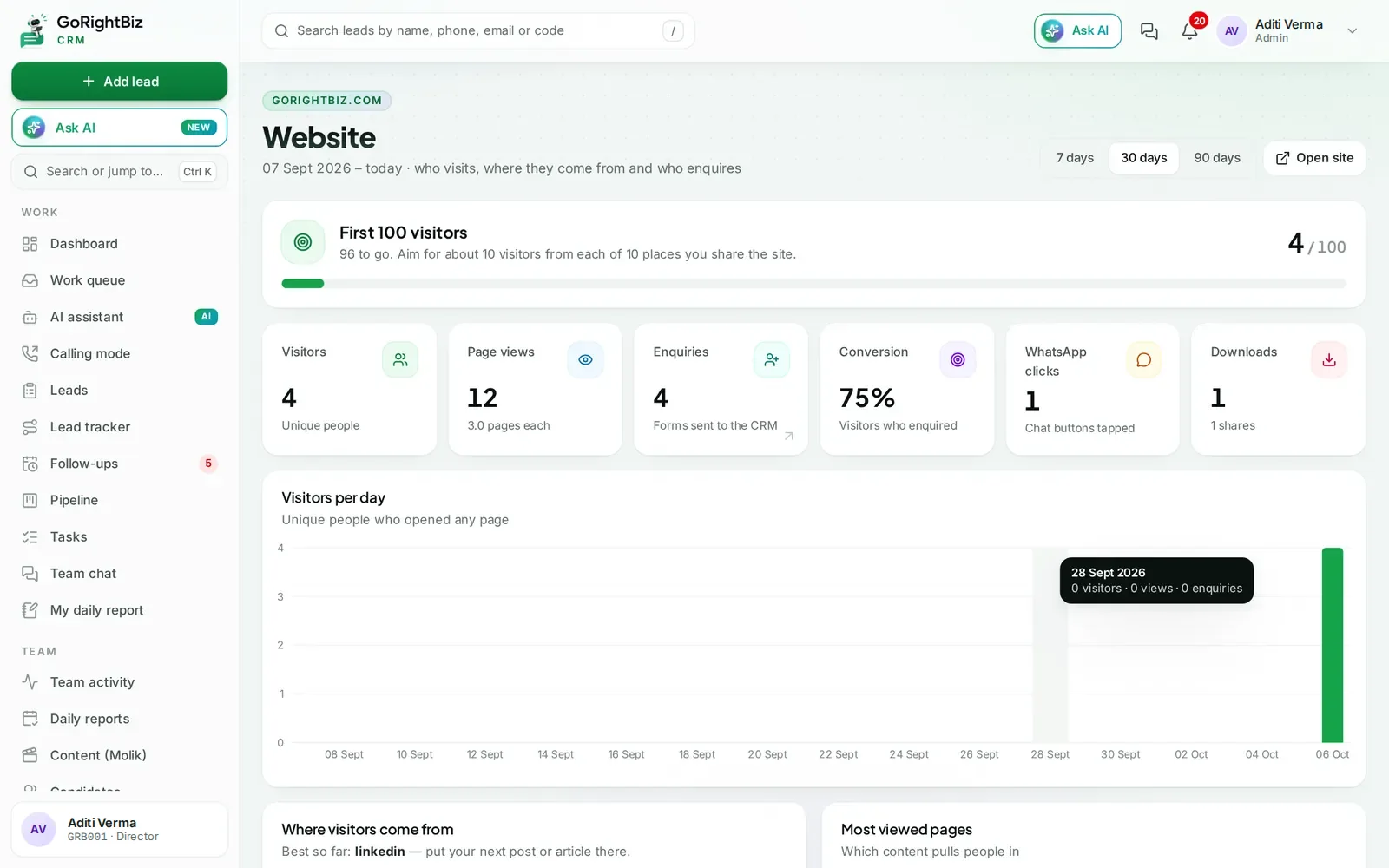
Task: Click the My daily report edit icon
Action: [30, 610]
